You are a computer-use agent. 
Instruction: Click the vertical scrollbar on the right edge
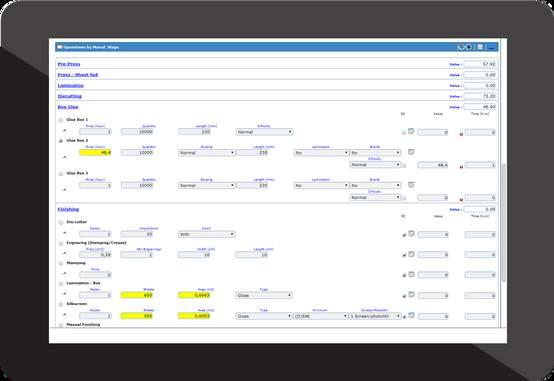point(503,223)
